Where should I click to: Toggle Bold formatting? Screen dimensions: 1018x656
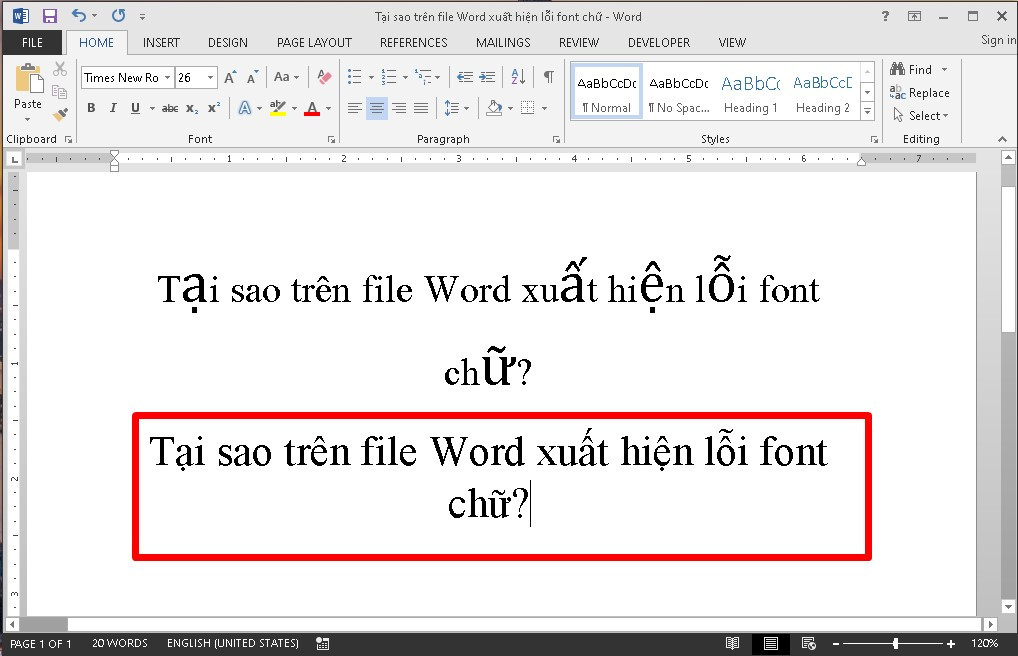91,108
